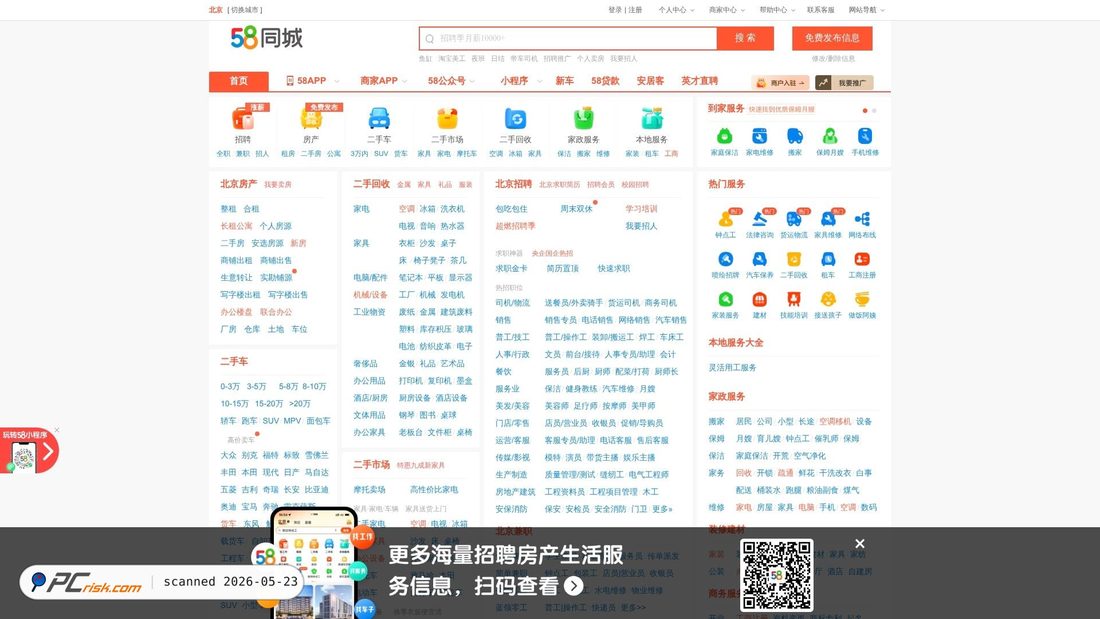The image size is (1100, 619).
Task: Close the QR code banner with X
Action: click(860, 544)
